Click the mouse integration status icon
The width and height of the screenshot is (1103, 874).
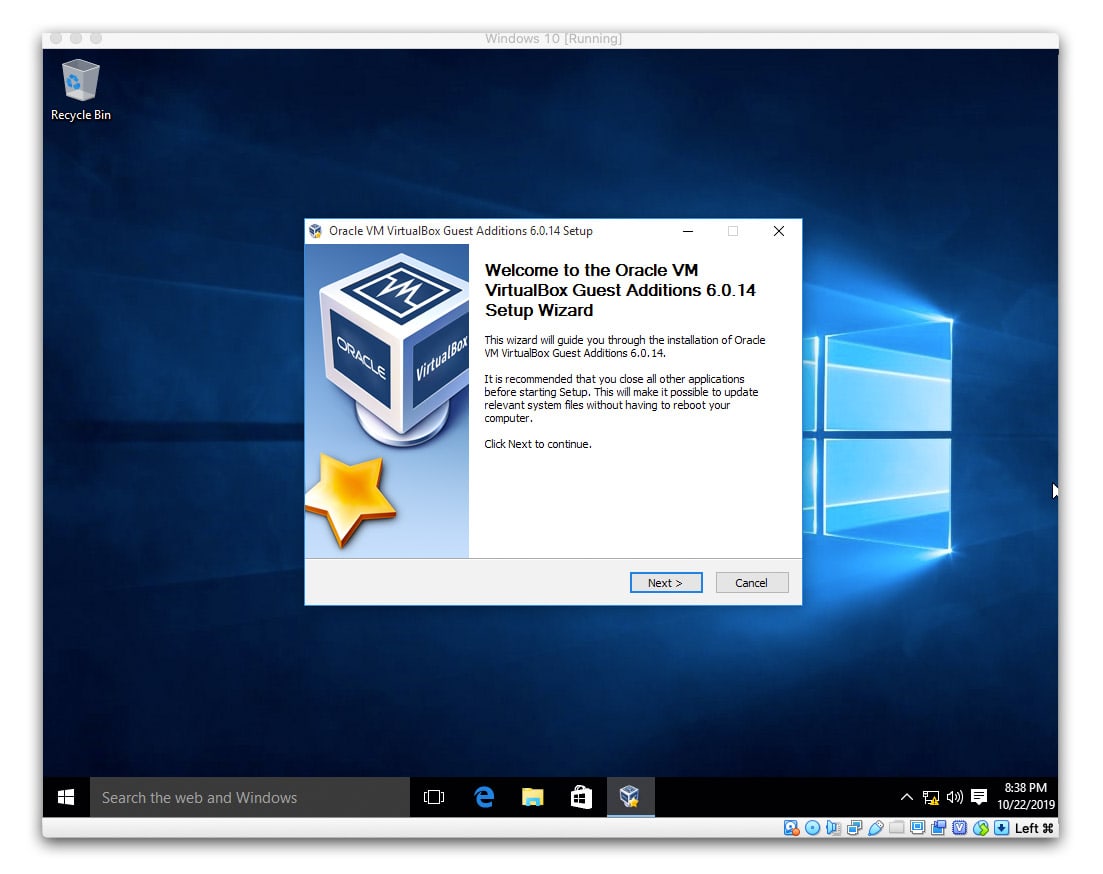(979, 828)
